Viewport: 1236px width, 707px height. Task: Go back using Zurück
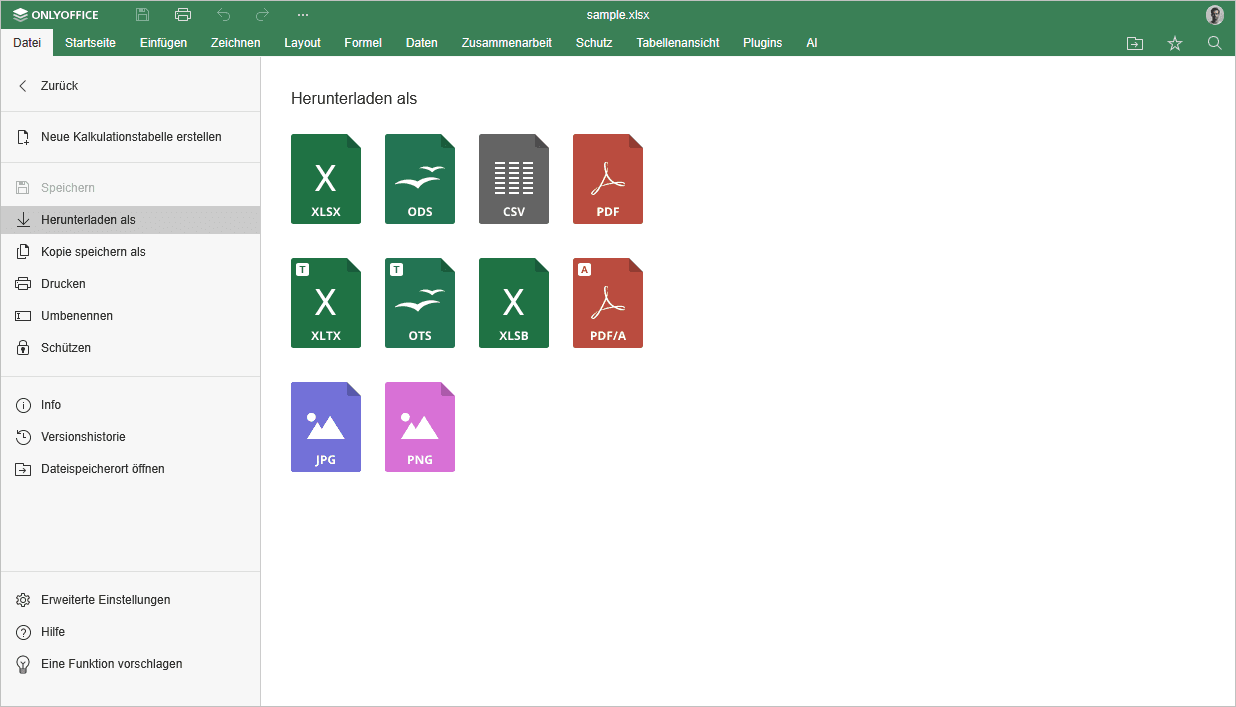59,86
